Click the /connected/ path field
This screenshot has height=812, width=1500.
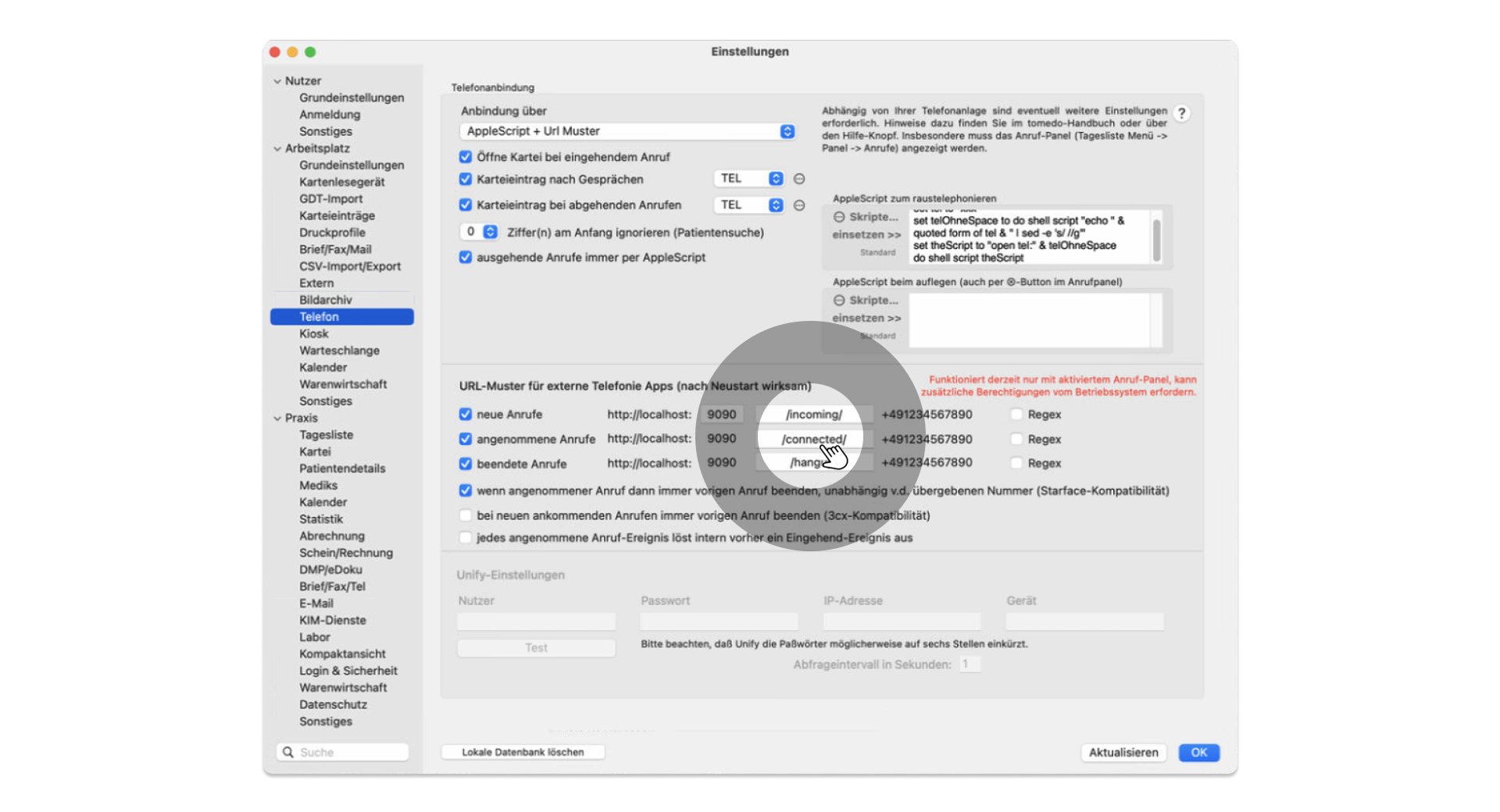(x=814, y=439)
